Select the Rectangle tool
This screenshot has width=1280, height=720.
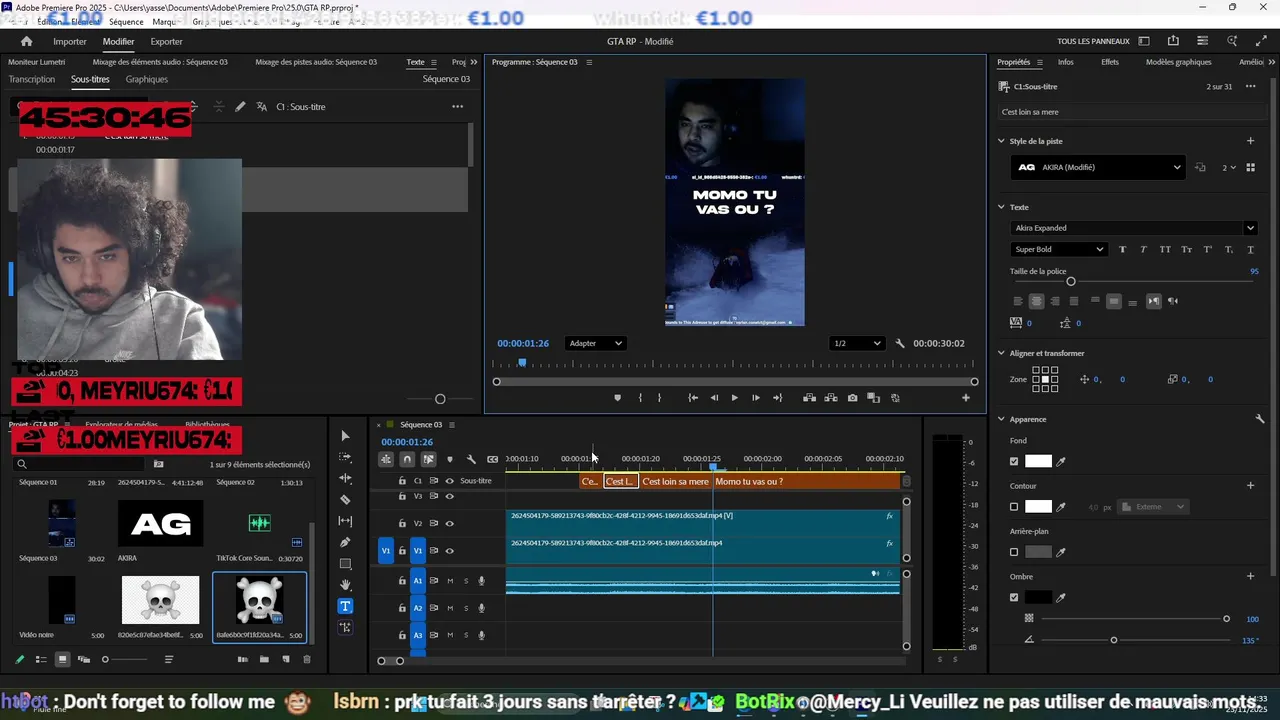345,564
